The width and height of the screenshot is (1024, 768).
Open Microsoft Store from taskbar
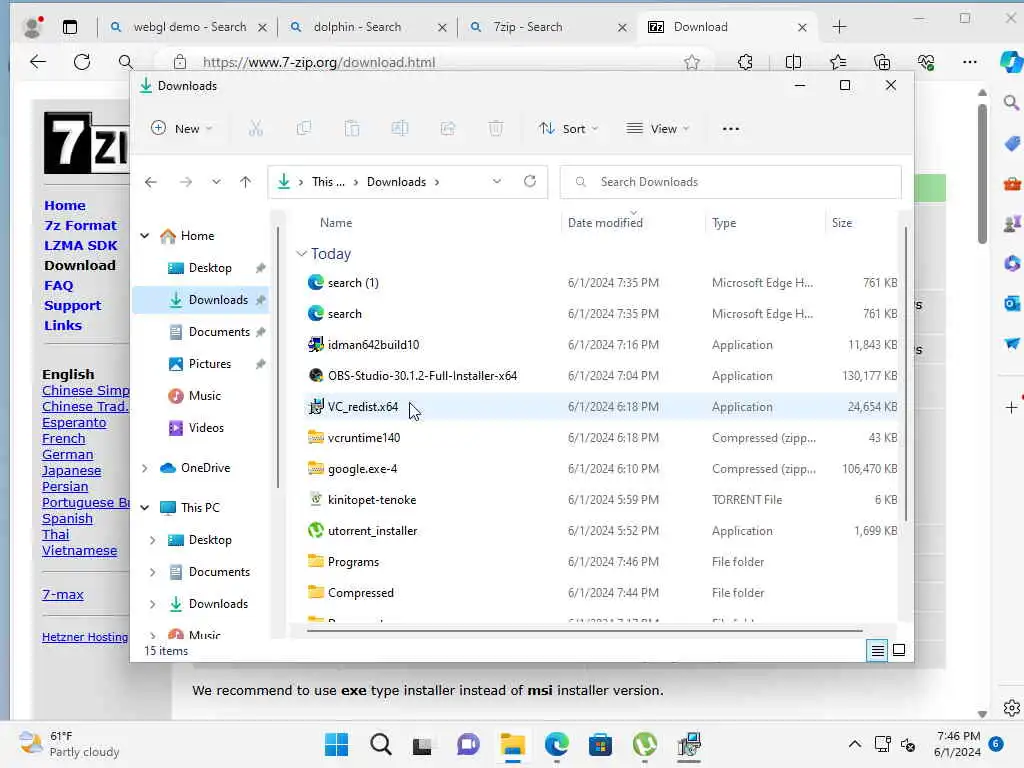click(x=600, y=744)
